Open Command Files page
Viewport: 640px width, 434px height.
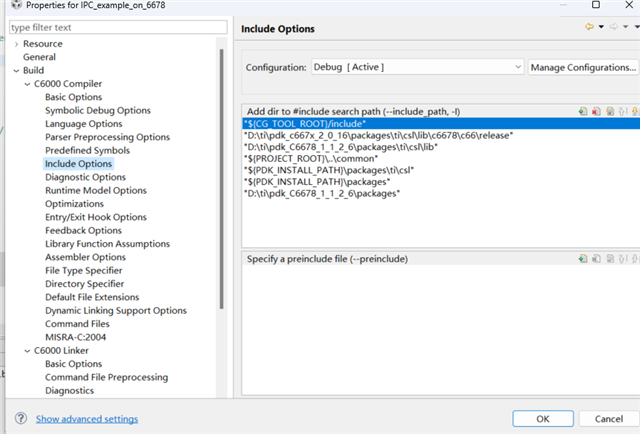[x=77, y=323]
